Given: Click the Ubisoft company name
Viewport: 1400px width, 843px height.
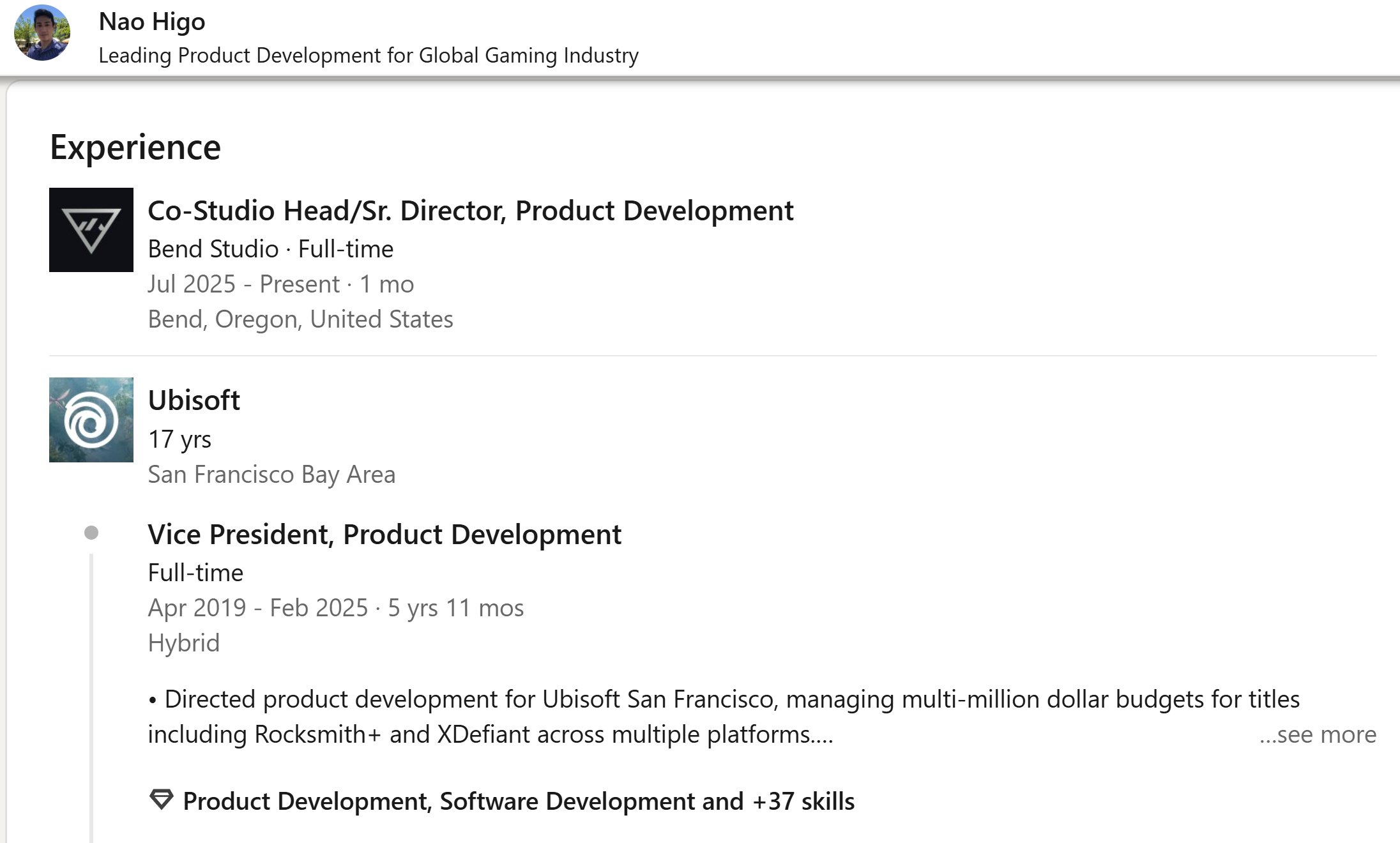Looking at the screenshot, I should point(194,400).
